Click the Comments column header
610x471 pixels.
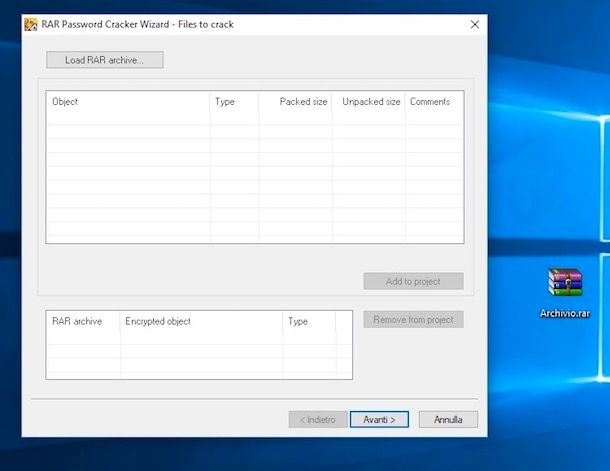pos(434,102)
